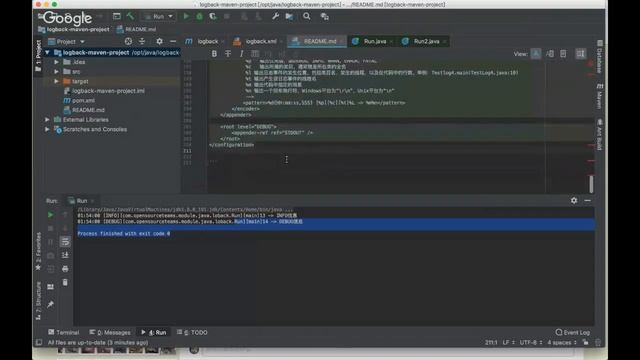The width and height of the screenshot is (640, 360).
Task: Click the Search Everywhere magnifier icon
Action: click(x=307, y=16)
